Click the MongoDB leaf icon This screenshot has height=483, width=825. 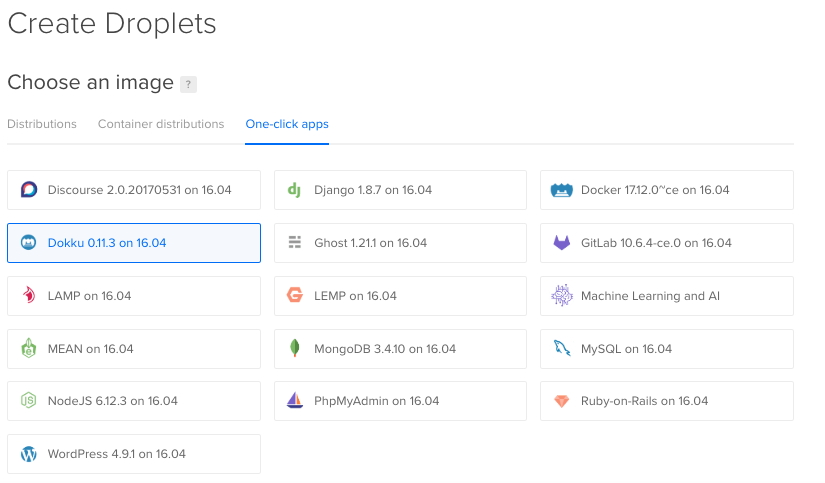coord(294,349)
